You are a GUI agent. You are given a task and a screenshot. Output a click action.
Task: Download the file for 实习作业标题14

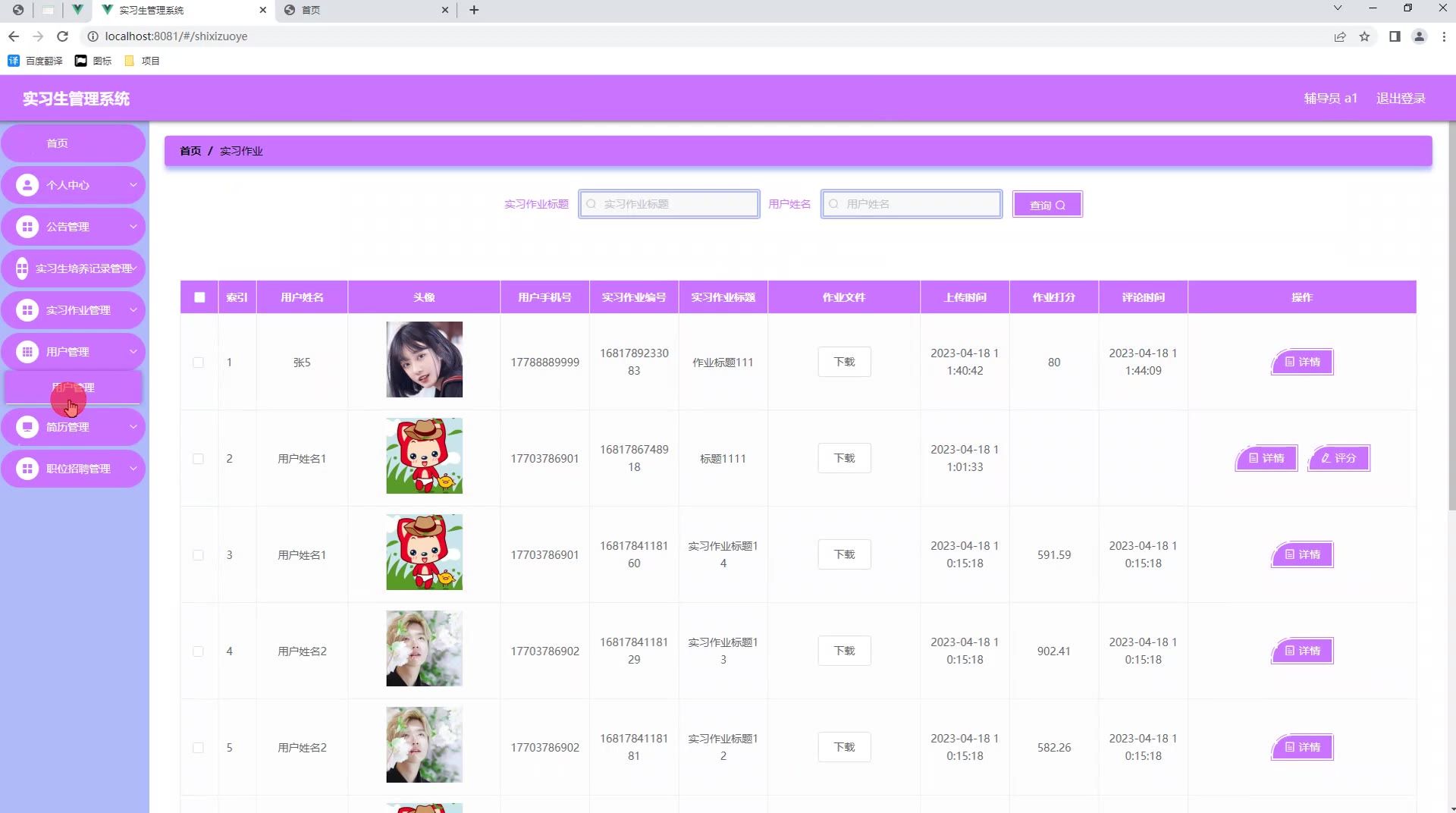844,554
